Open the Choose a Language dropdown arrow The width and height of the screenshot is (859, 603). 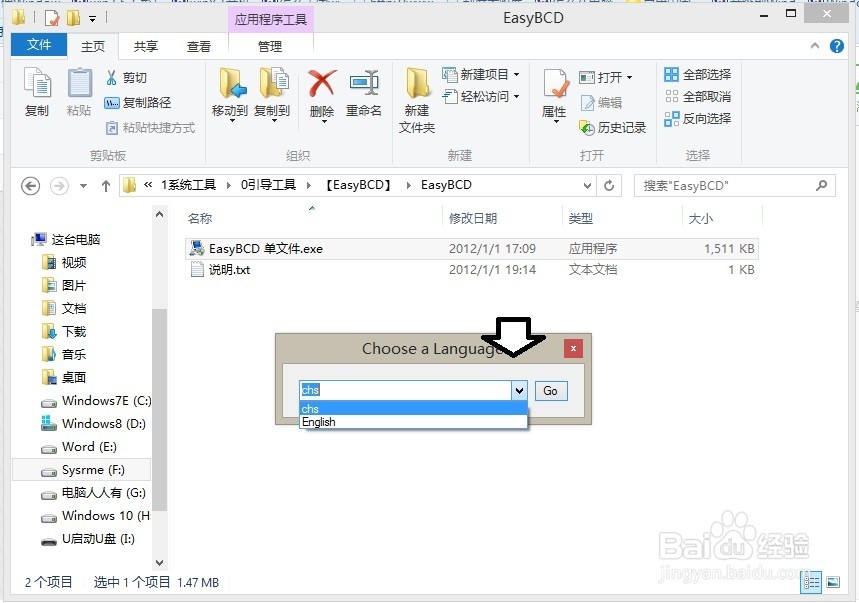521,390
